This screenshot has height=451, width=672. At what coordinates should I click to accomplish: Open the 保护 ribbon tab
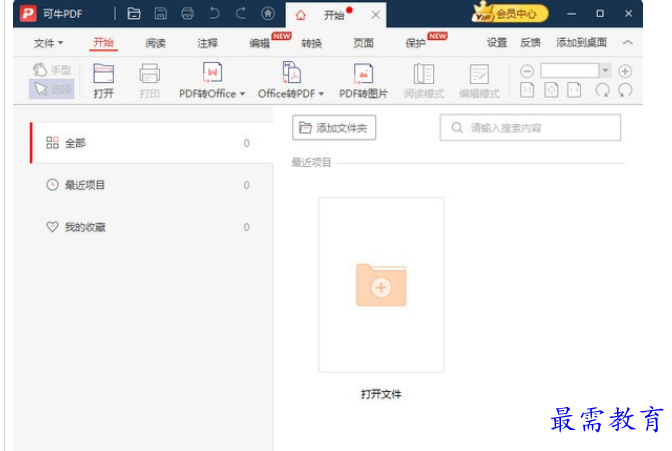coord(415,43)
